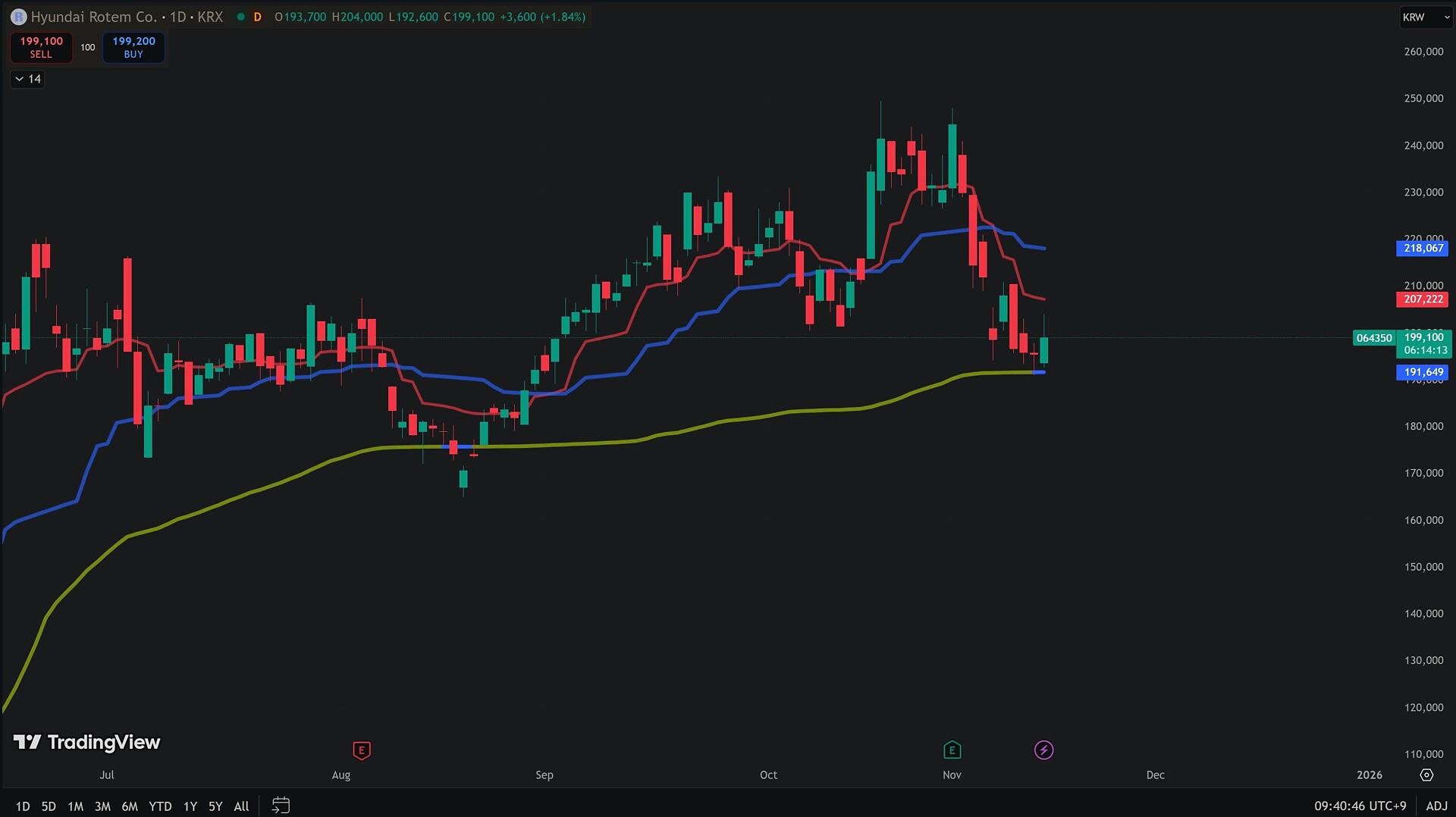Choose the YTD time range
This screenshot has width=1456, height=817.
[160, 806]
